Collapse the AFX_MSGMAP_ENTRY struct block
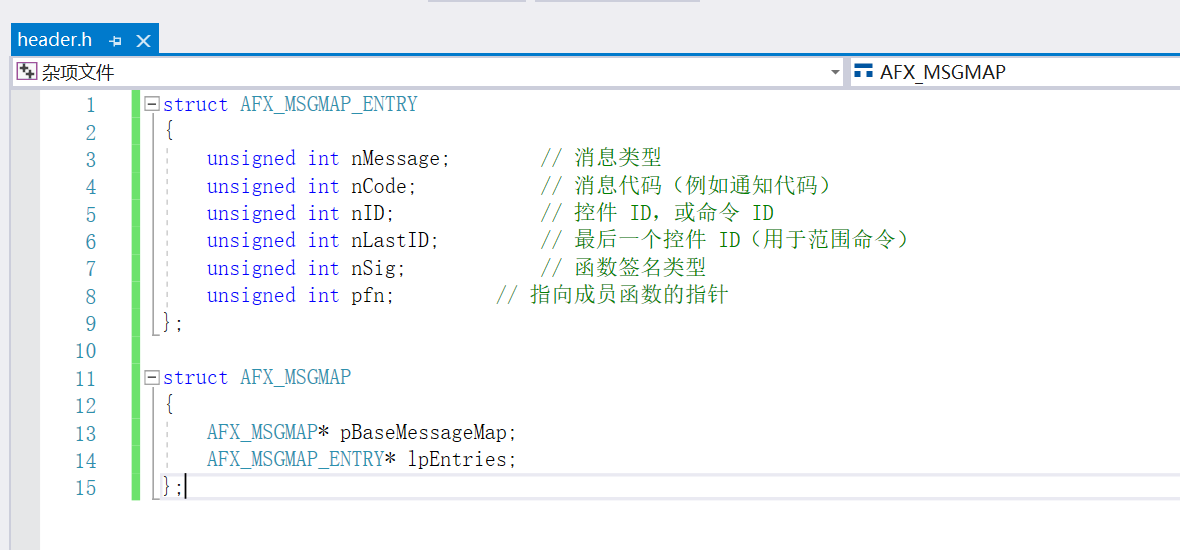Image resolution: width=1180 pixels, height=550 pixels. (x=153, y=104)
